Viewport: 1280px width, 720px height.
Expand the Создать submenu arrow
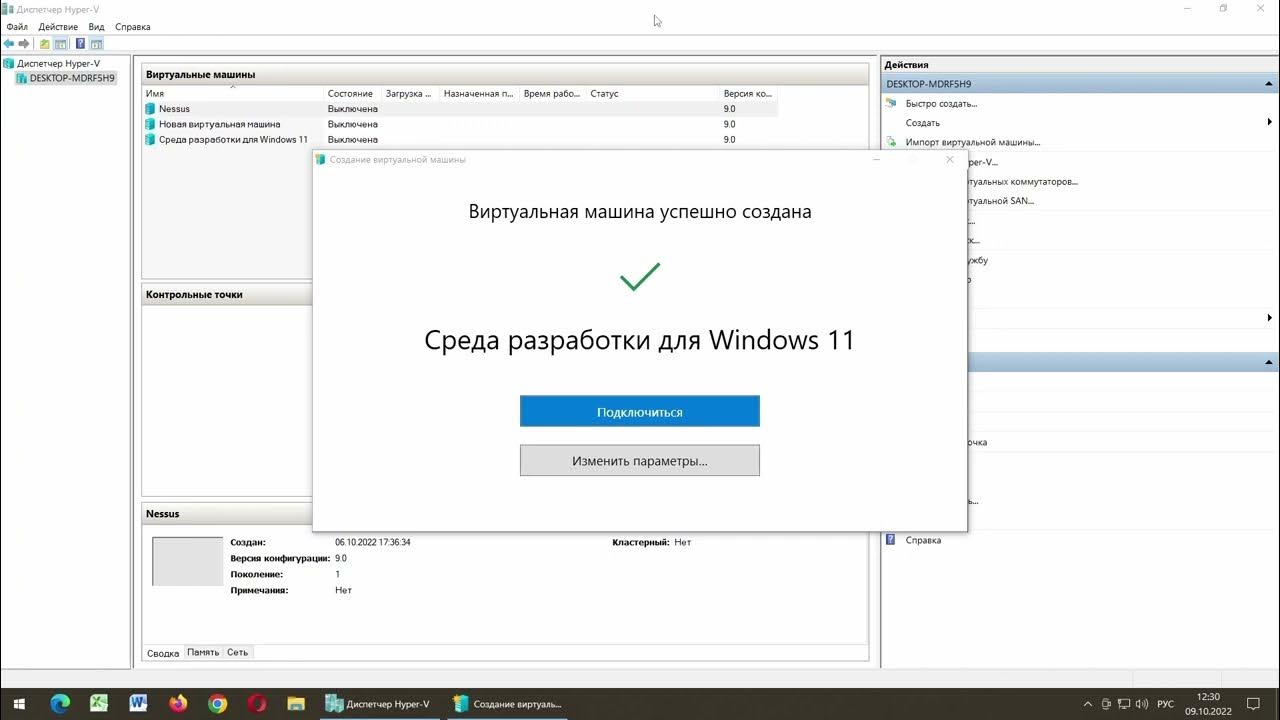point(1270,122)
